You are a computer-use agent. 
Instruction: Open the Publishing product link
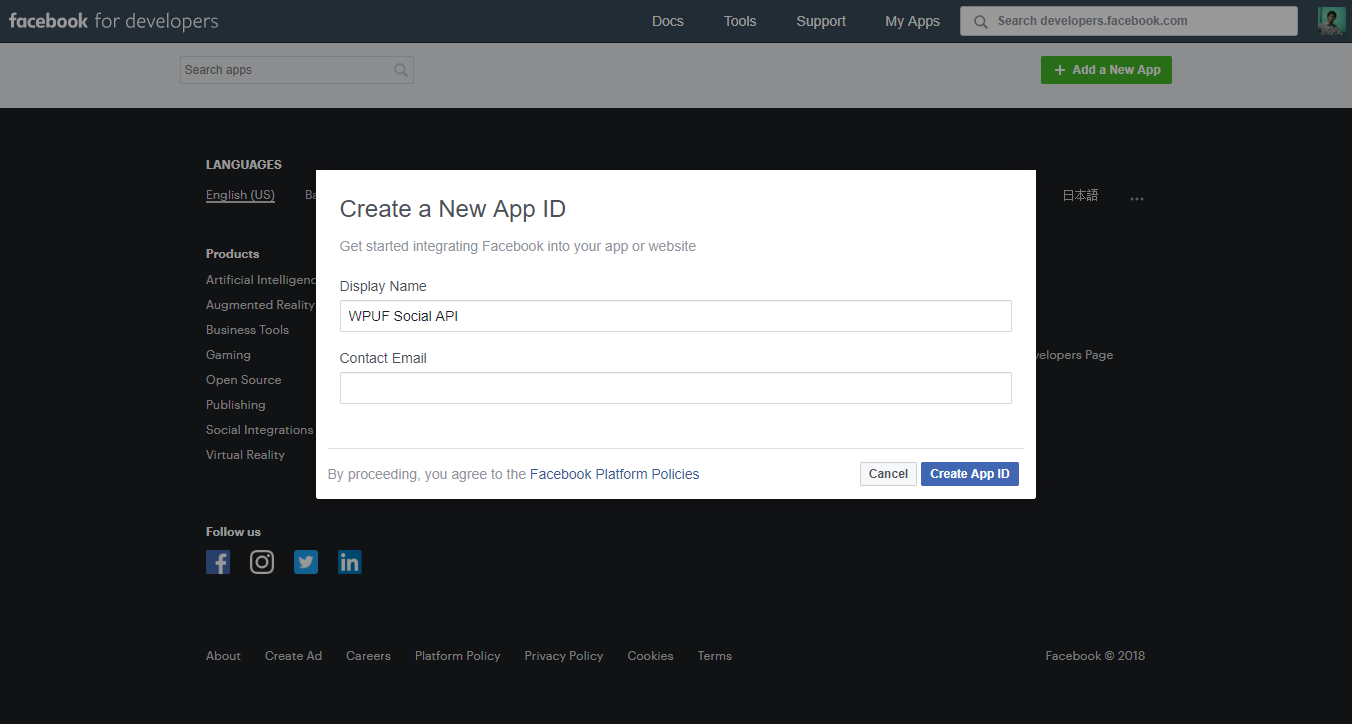click(x=235, y=405)
